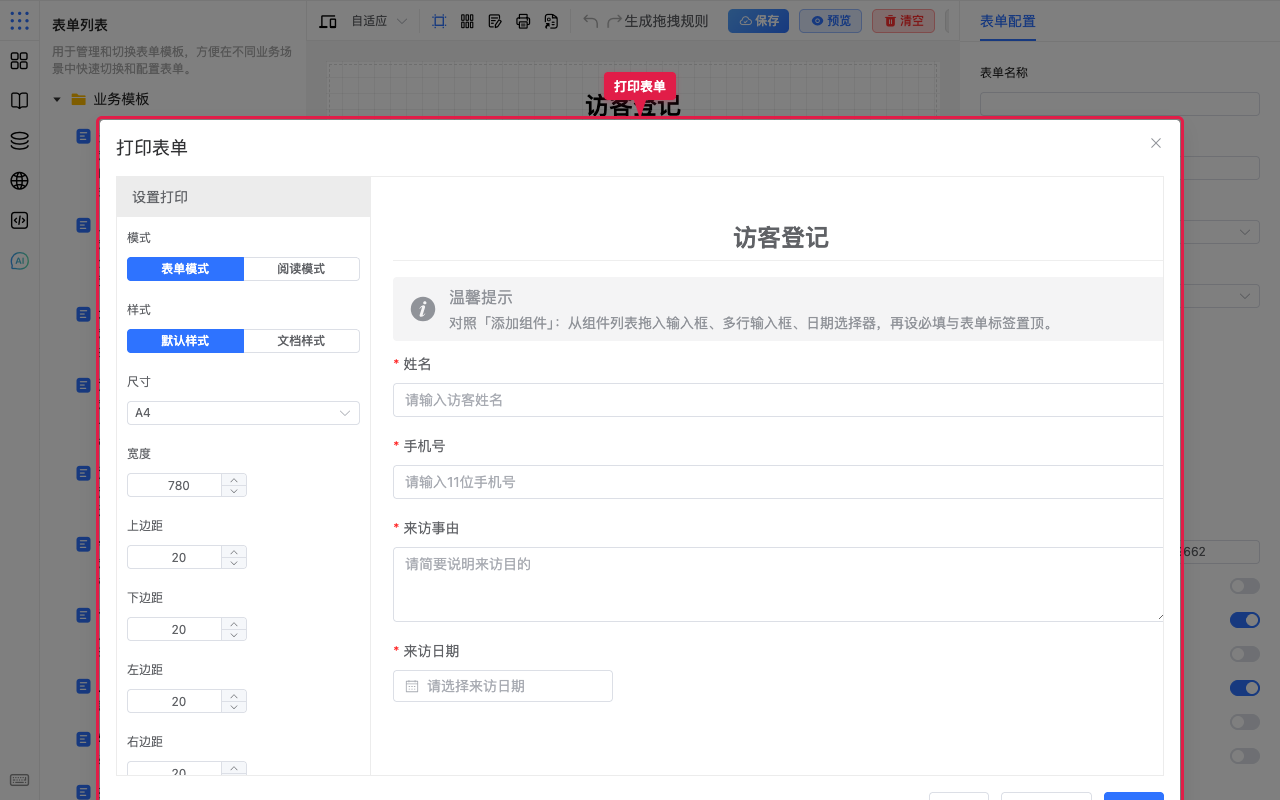Click the 业务模板 folder icon
Viewport: 1280px width, 800px height.
pyautogui.click(x=78, y=99)
